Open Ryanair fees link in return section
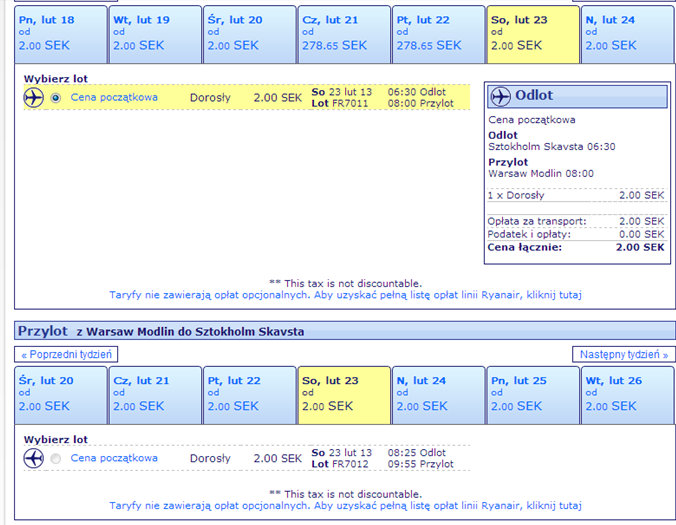Screen dimensions: 676x525 tap(345, 505)
